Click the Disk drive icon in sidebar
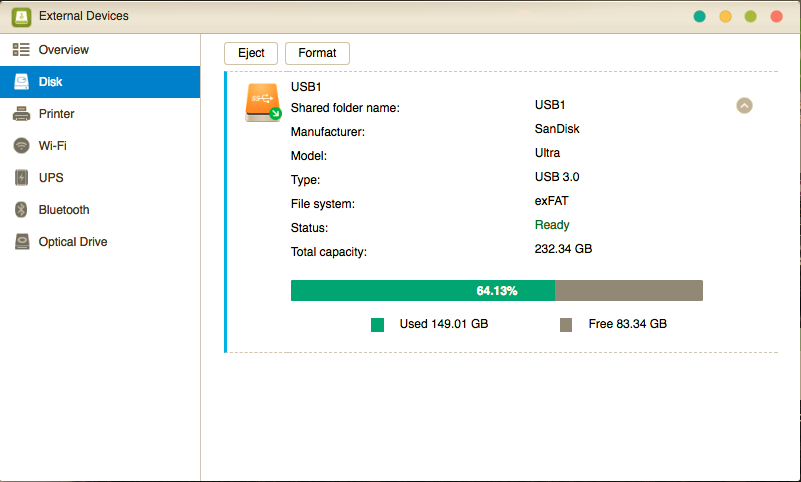Viewport: 801px width, 482px height. [x=21, y=82]
